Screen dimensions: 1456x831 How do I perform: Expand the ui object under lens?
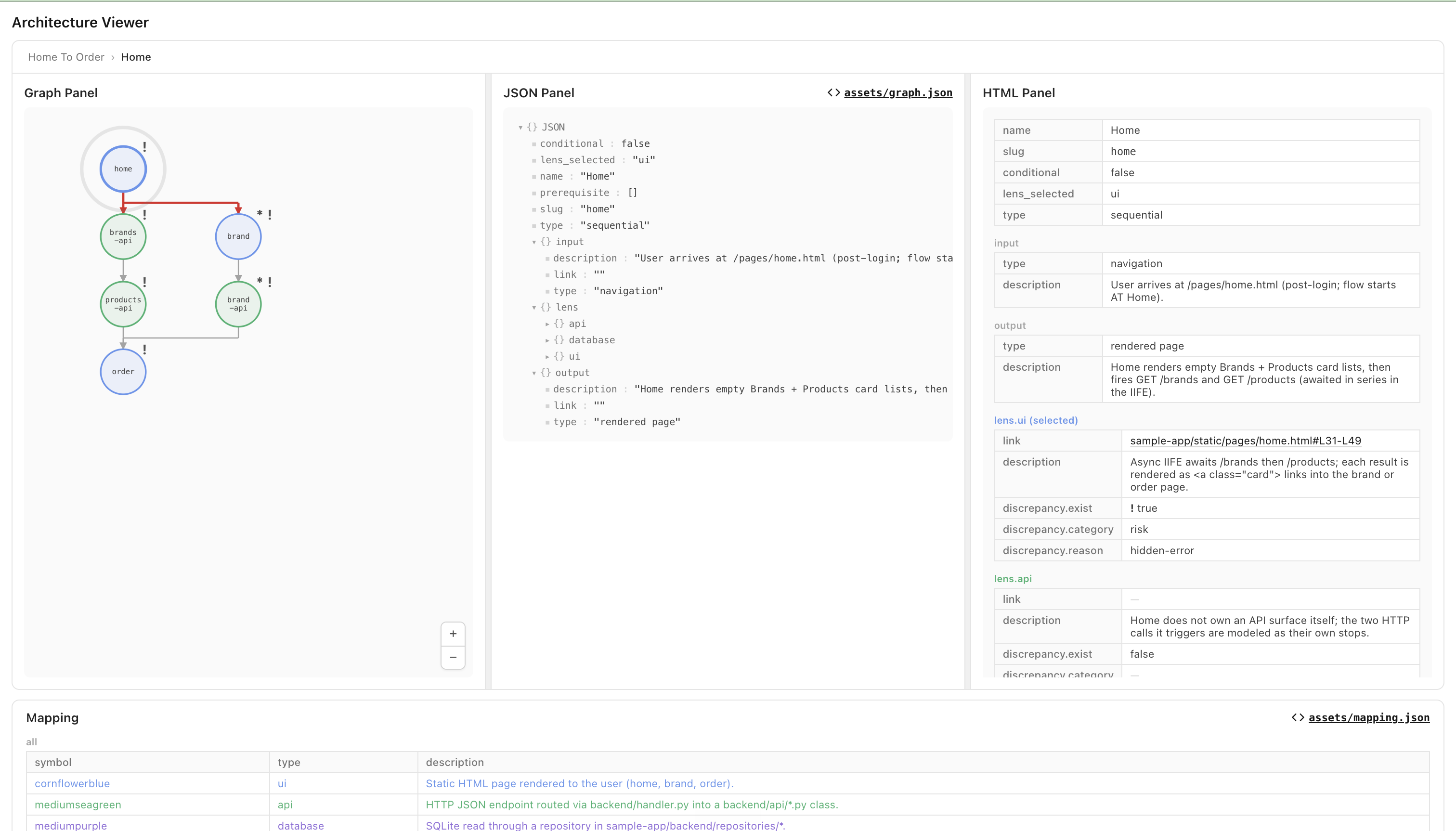(x=547, y=357)
